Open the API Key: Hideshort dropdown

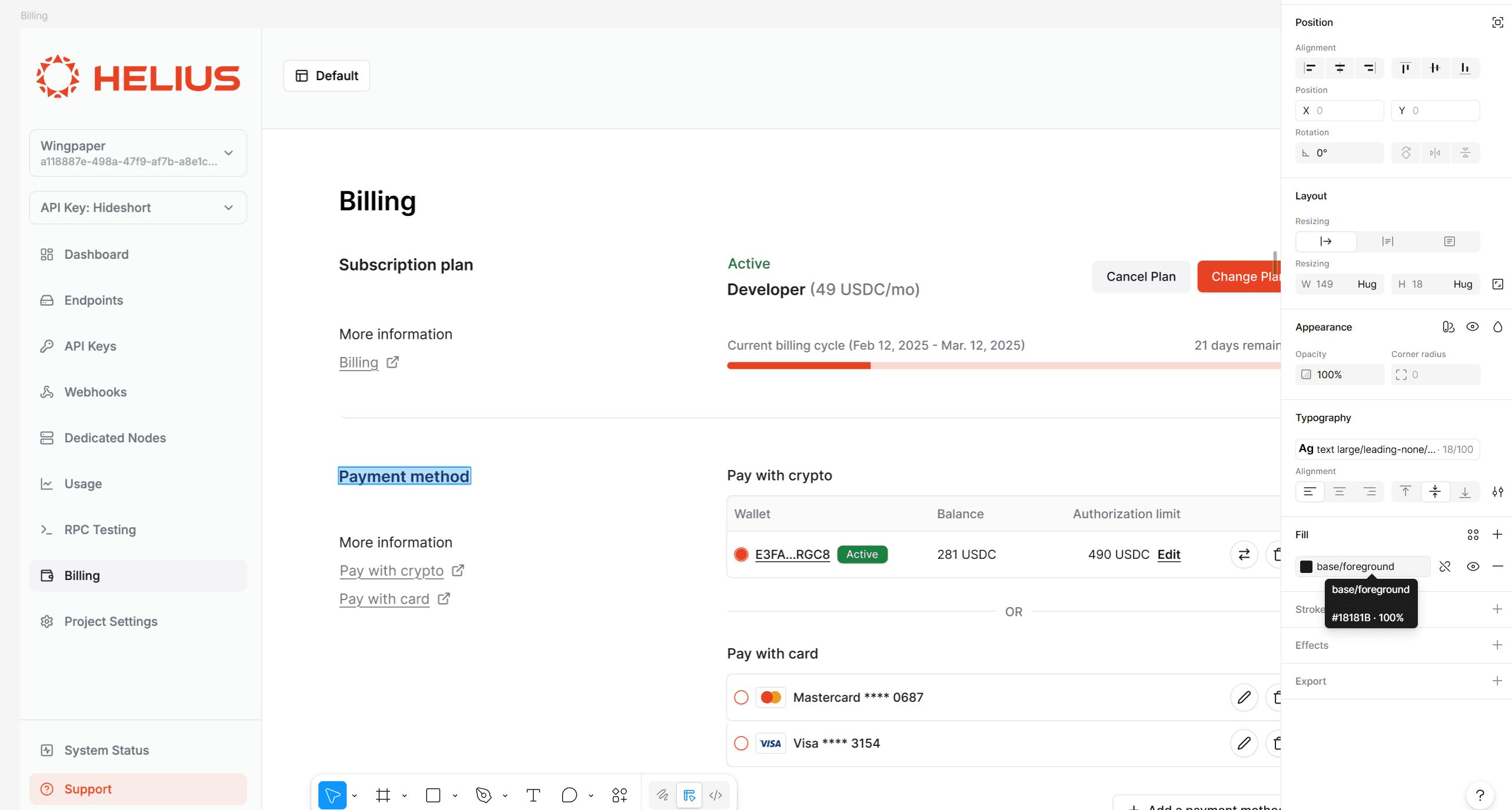[228, 208]
